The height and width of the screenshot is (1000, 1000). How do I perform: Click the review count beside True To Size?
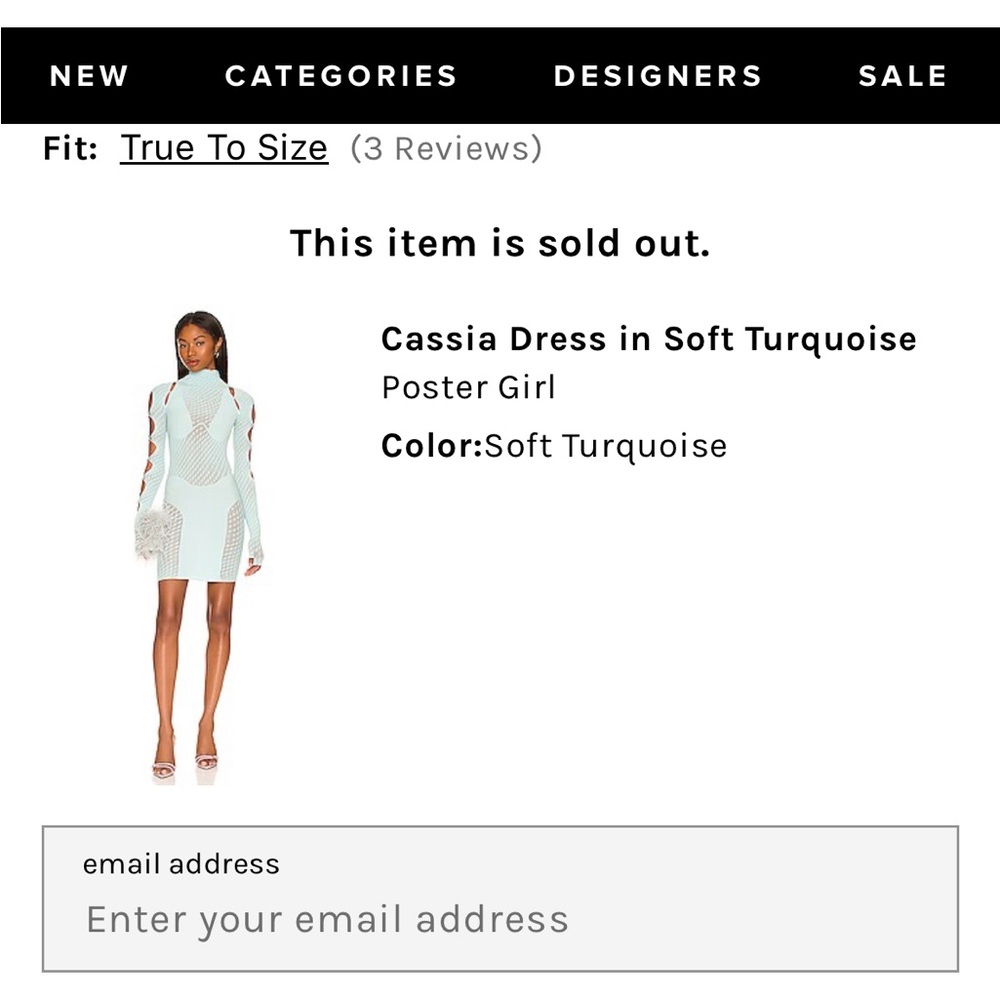point(446,148)
